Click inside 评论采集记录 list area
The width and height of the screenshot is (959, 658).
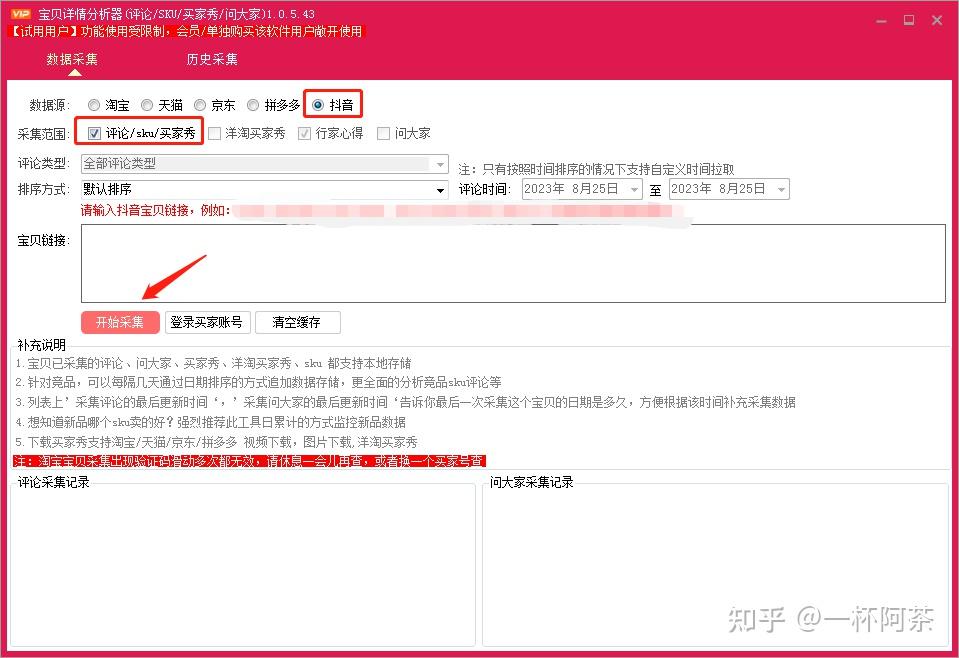(x=243, y=564)
